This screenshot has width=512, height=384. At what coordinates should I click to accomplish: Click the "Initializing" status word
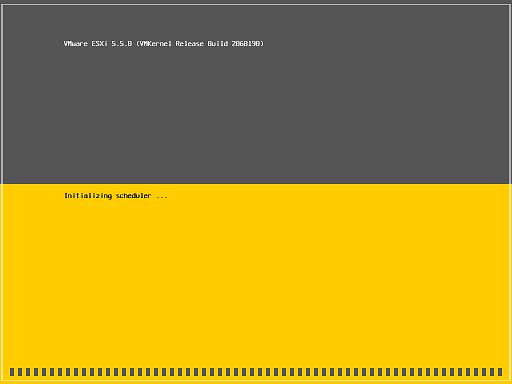[x=88, y=196]
